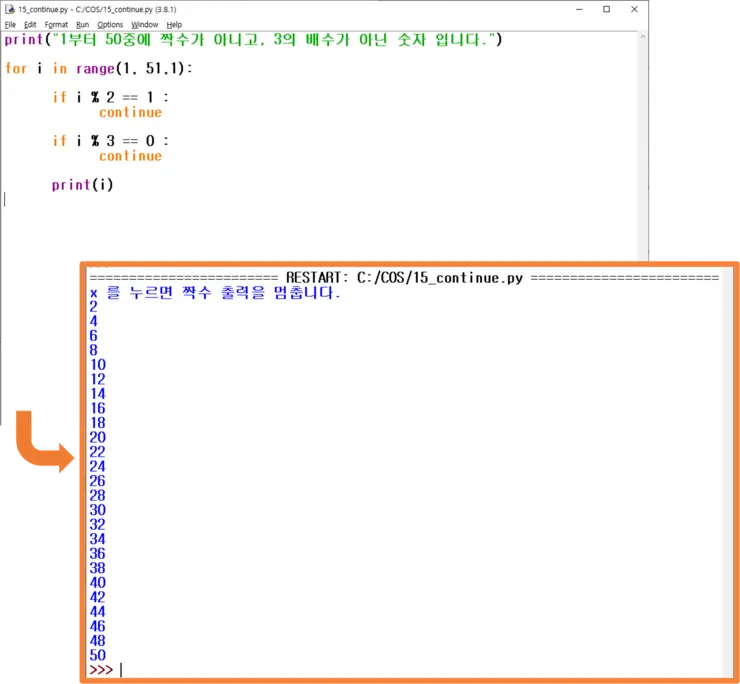This screenshot has height=684, width=740.
Task: Close the 15_continue.py editor window
Action: pyautogui.click(x=634, y=9)
